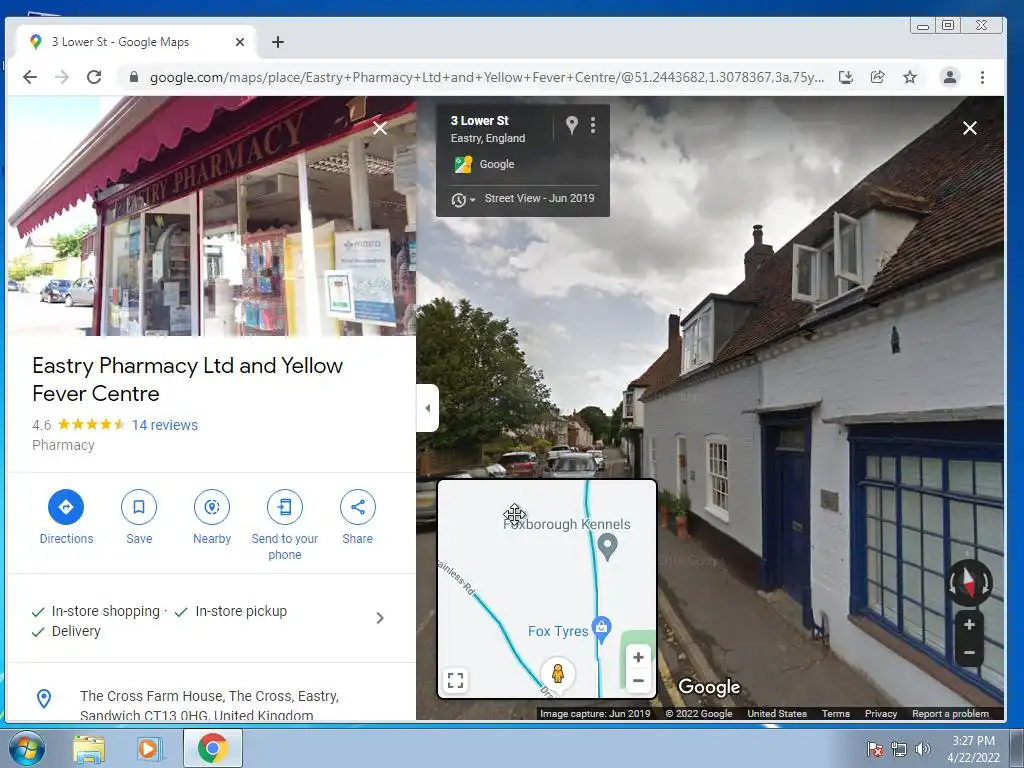Click the browser forward arrow
Image resolution: width=1024 pixels, height=768 pixels.
click(62, 77)
